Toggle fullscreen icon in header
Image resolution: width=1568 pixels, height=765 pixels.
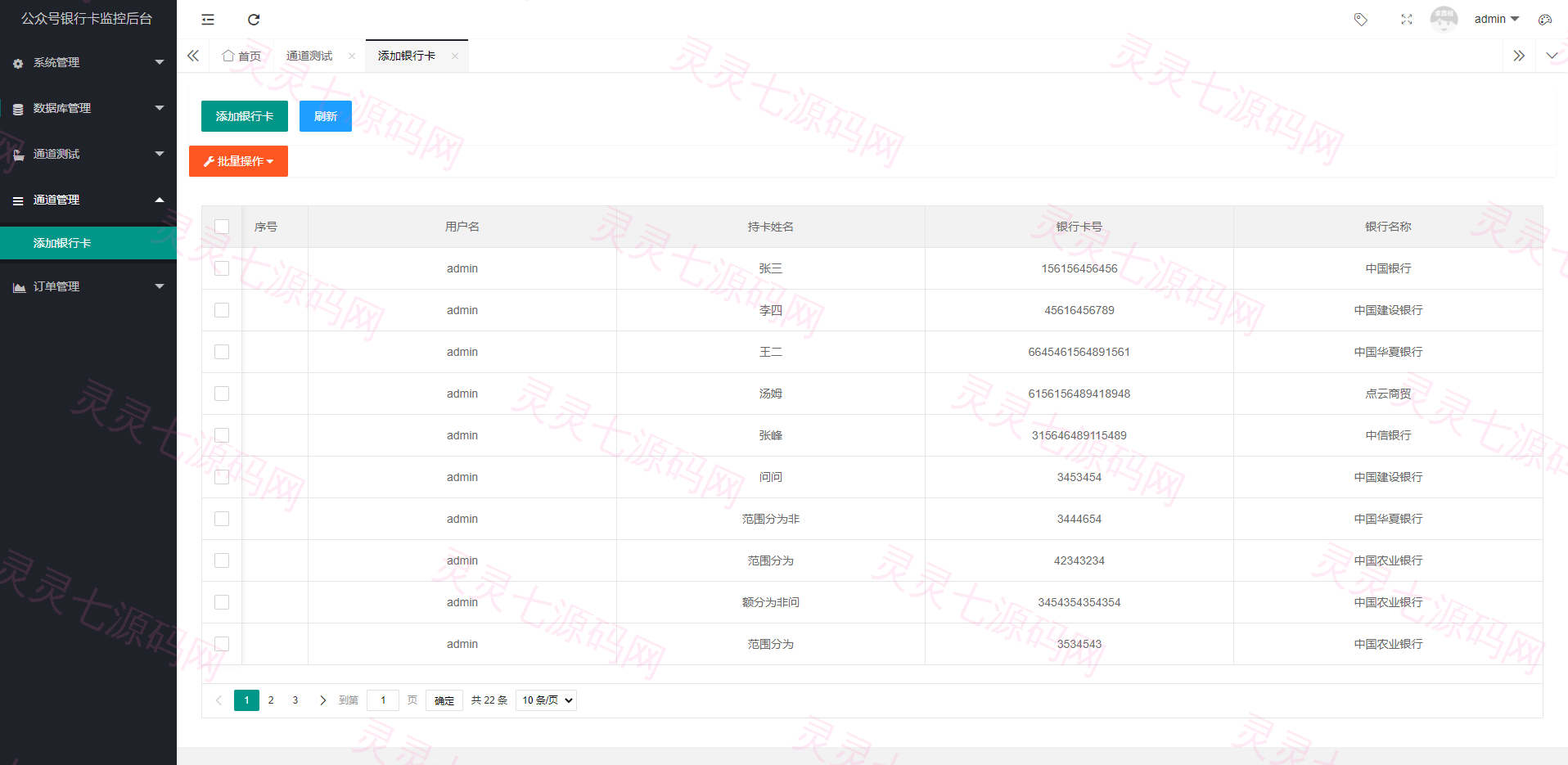click(1406, 20)
